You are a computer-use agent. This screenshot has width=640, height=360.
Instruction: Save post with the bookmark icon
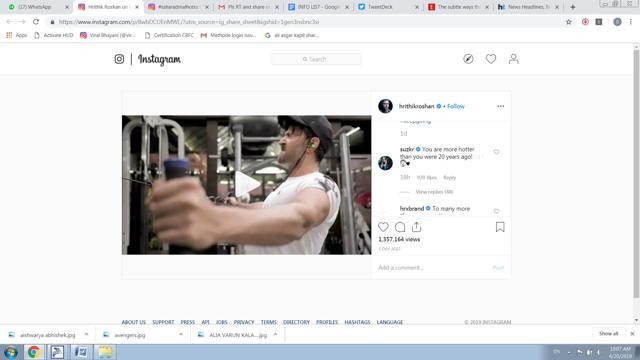[500, 227]
